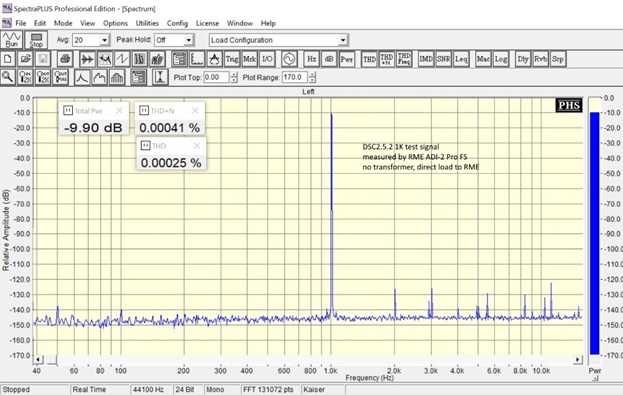Open the Scp stereo scope utility

(x=558, y=59)
